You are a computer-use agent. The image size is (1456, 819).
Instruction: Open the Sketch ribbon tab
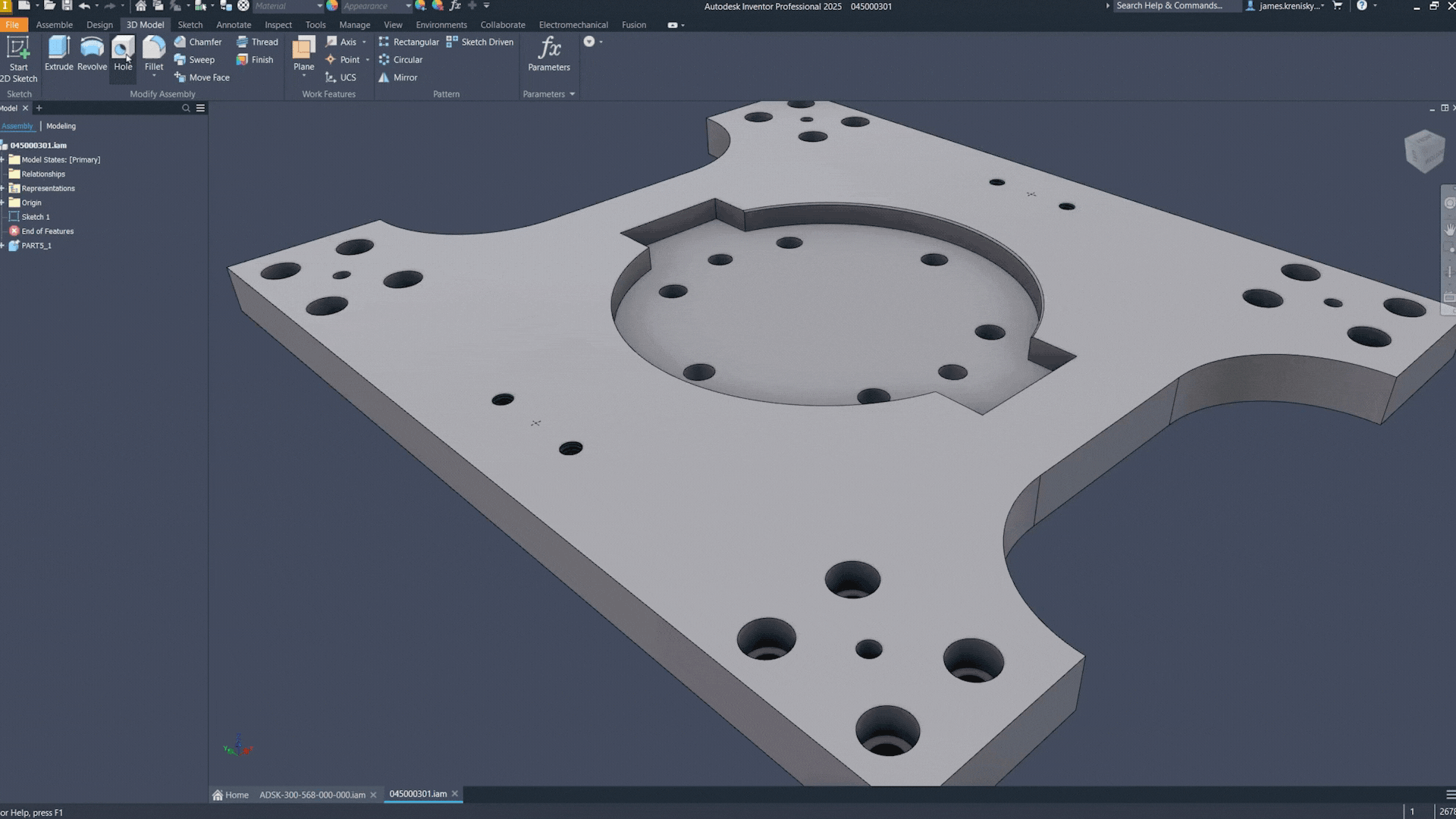(x=190, y=25)
